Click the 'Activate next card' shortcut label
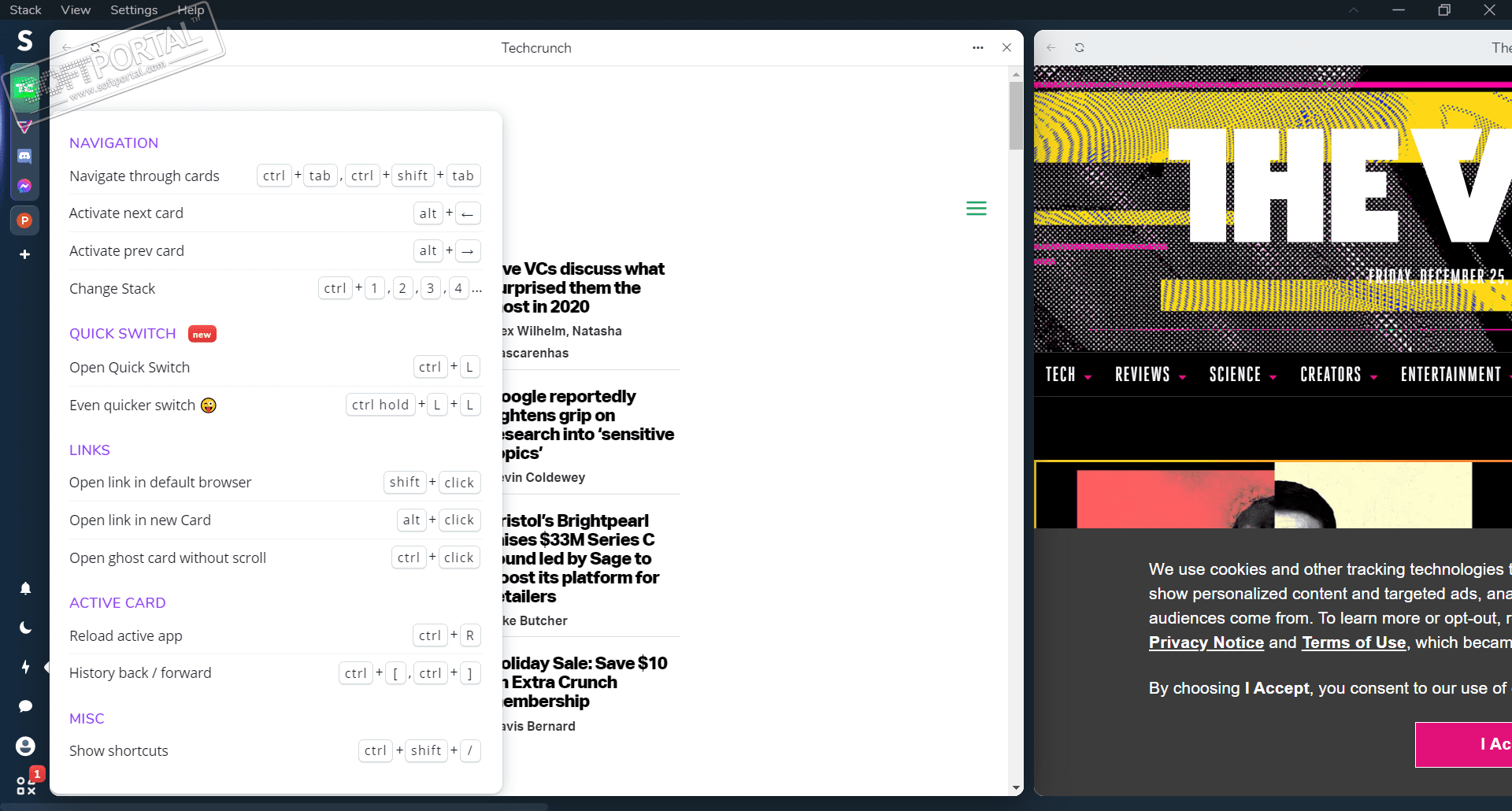Screen dimensions: 1512x811 pos(126,213)
